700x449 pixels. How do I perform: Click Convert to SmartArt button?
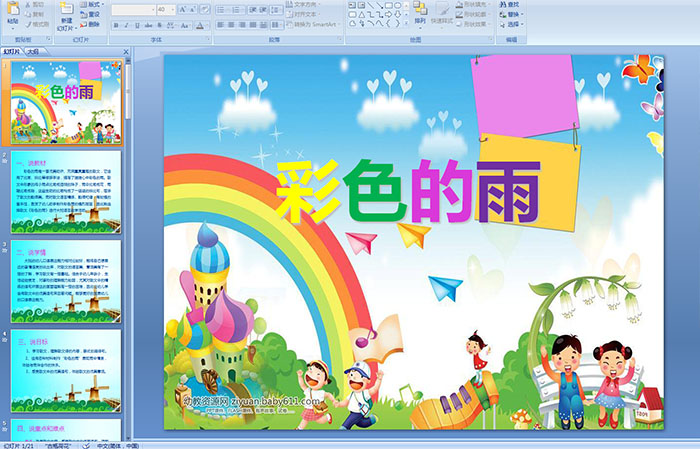[312, 24]
